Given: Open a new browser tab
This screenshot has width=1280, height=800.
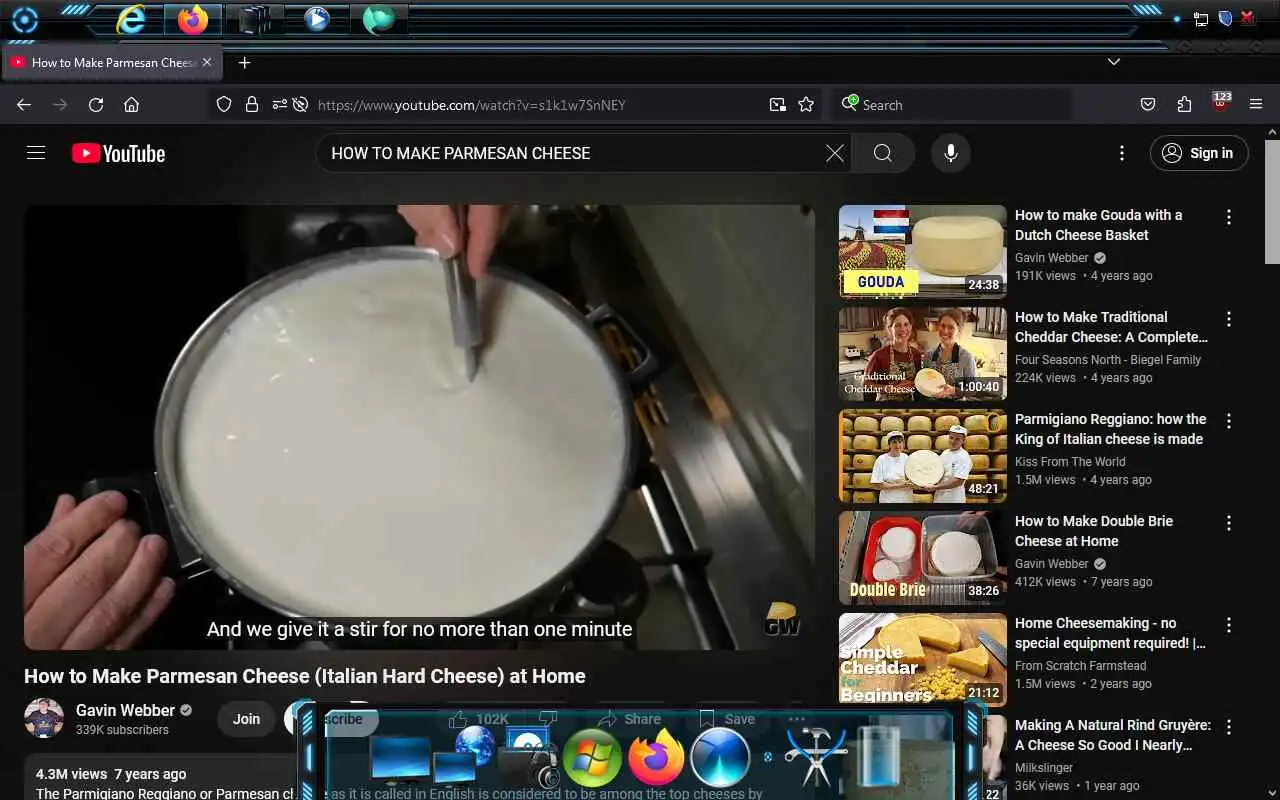Looking at the screenshot, I should 244,62.
